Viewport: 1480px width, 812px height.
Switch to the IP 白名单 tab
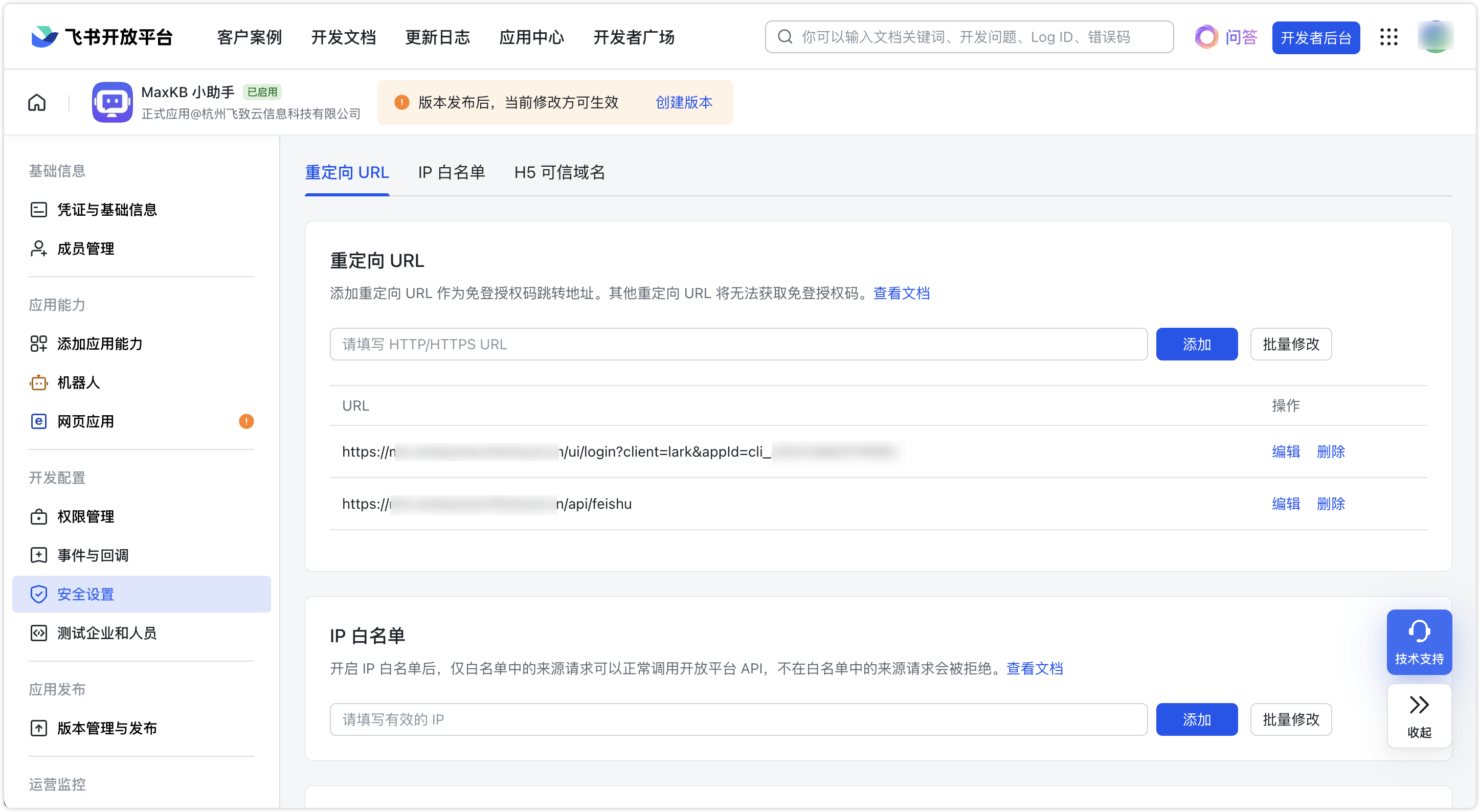[x=452, y=172]
